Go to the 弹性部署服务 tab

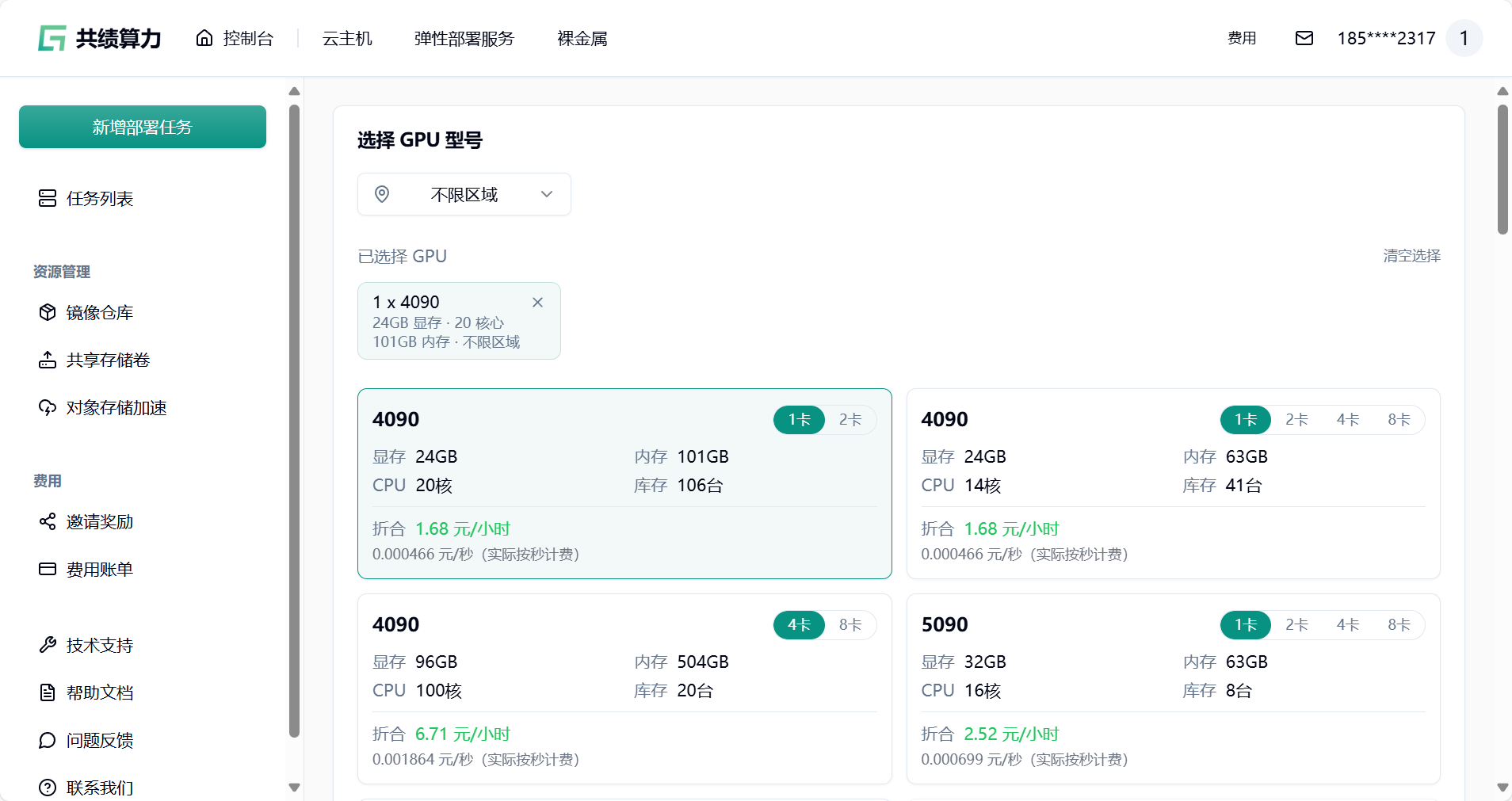(464, 38)
